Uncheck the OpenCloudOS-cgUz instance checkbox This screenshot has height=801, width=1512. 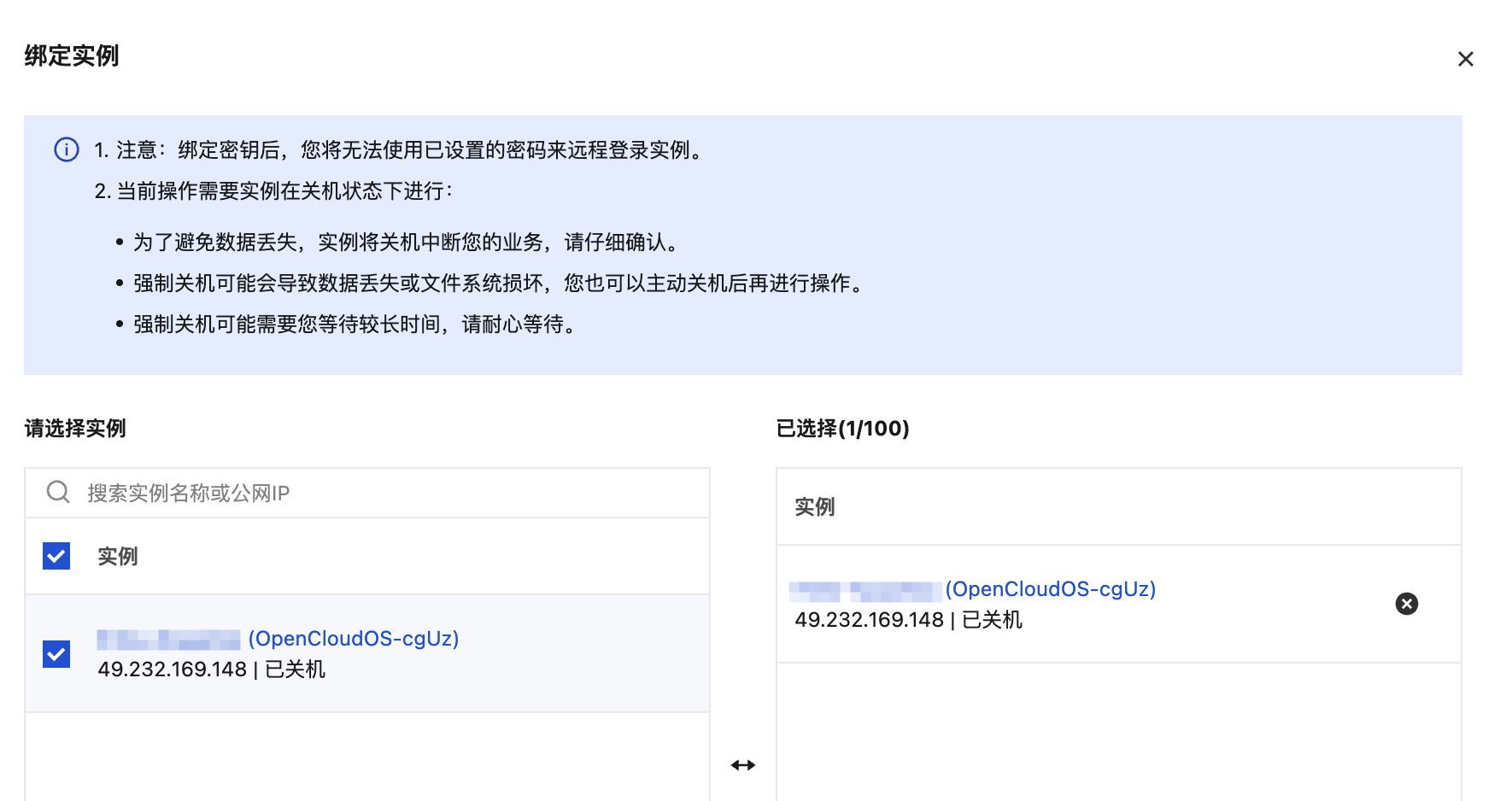click(x=56, y=654)
